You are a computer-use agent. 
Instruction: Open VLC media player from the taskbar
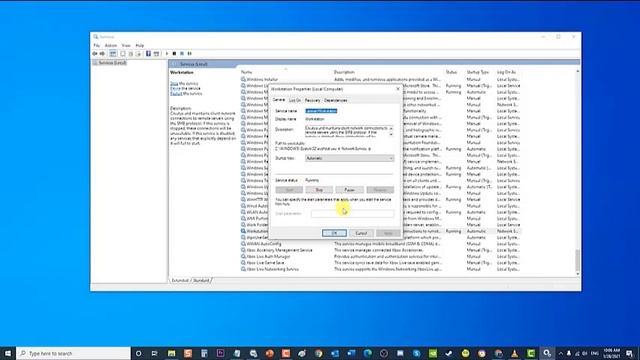[514, 353]
